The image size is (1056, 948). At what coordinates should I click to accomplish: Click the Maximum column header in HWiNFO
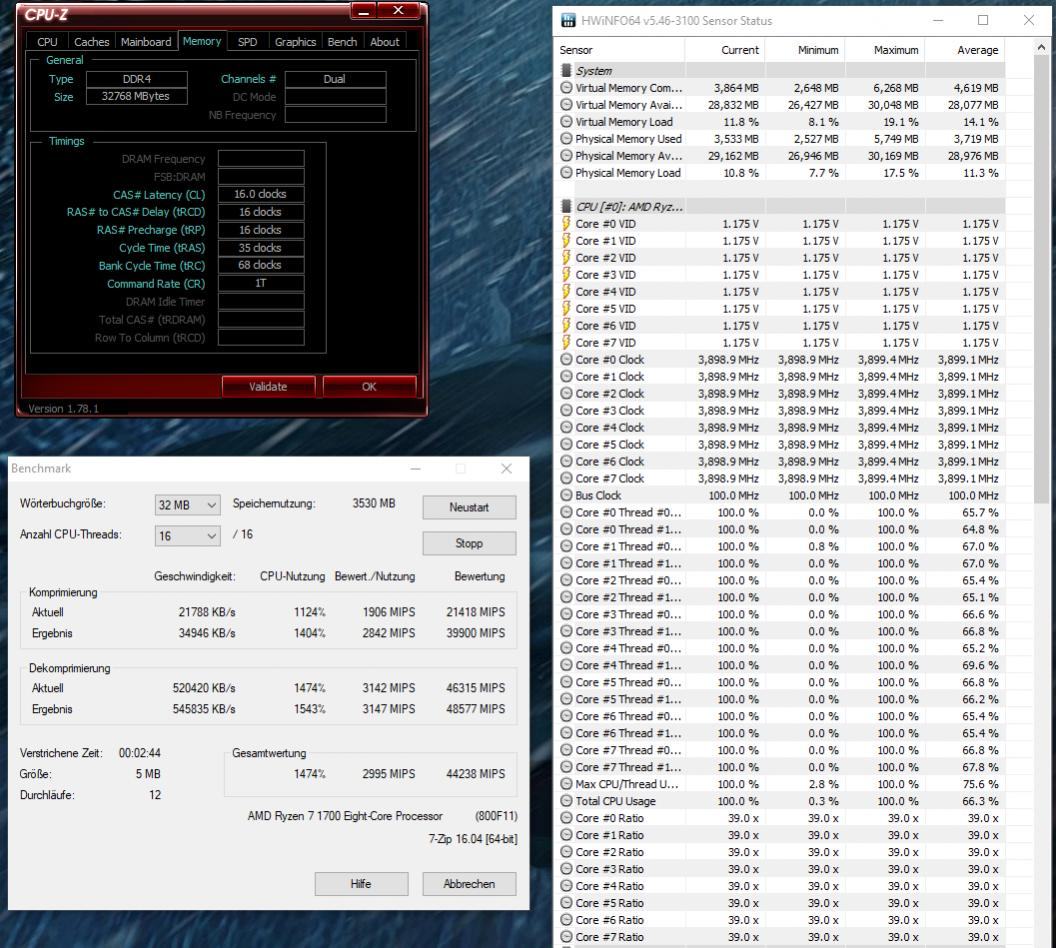coord(885,50)
